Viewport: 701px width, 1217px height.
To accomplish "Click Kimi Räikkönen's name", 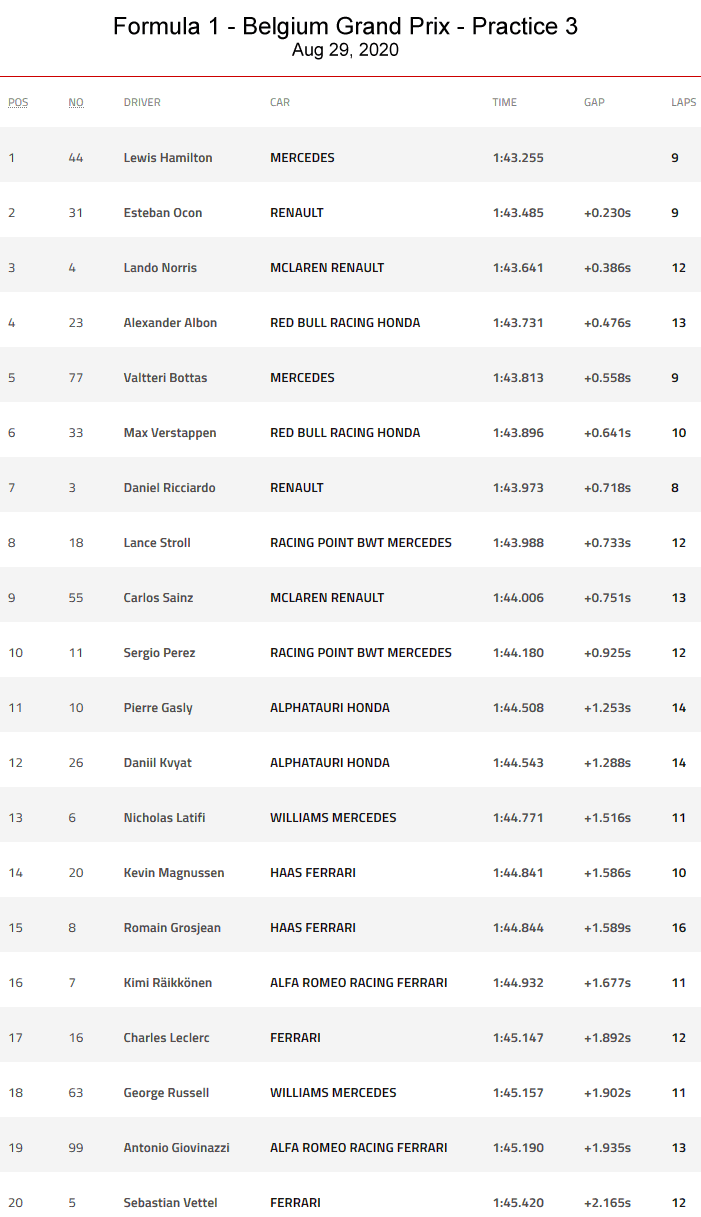I will (x=168, y=983).
